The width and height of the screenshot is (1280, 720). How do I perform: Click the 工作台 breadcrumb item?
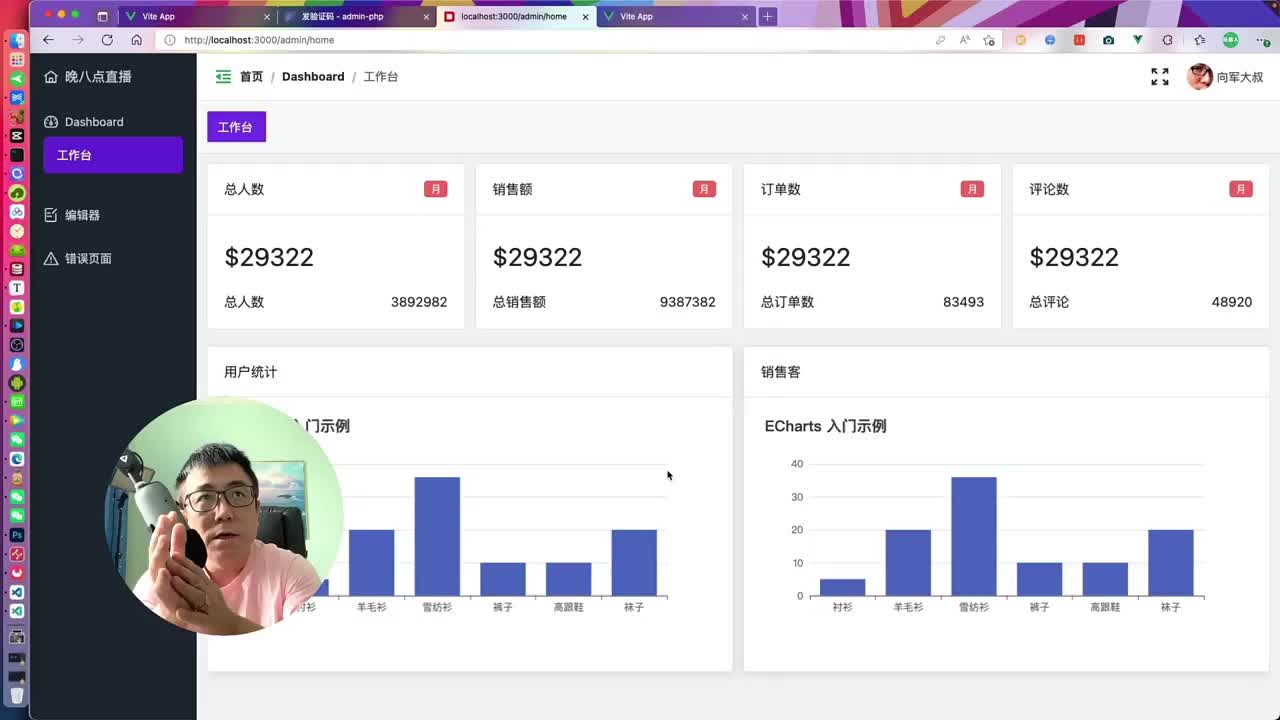381,77
